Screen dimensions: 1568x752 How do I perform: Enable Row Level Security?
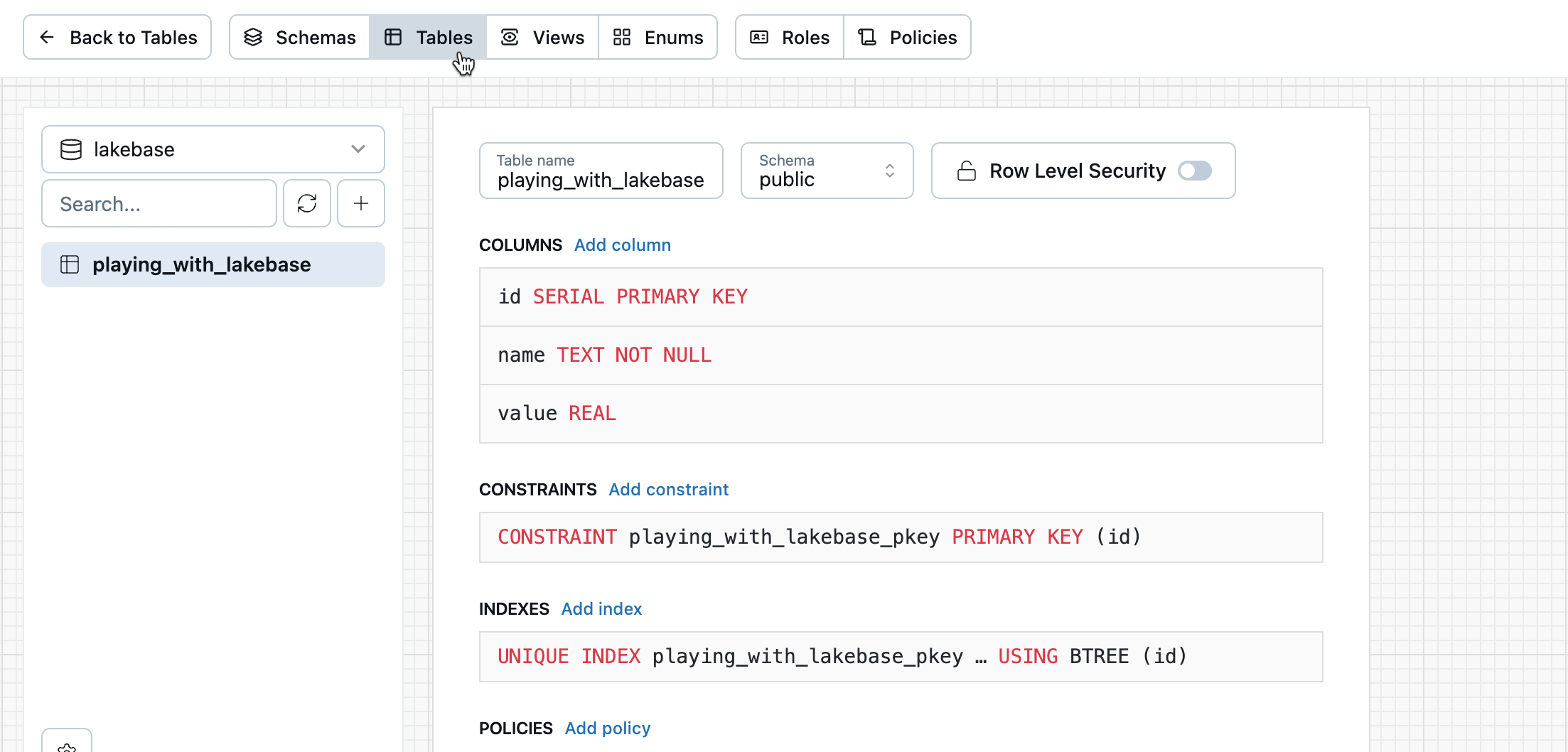[x=1195, y=171]
